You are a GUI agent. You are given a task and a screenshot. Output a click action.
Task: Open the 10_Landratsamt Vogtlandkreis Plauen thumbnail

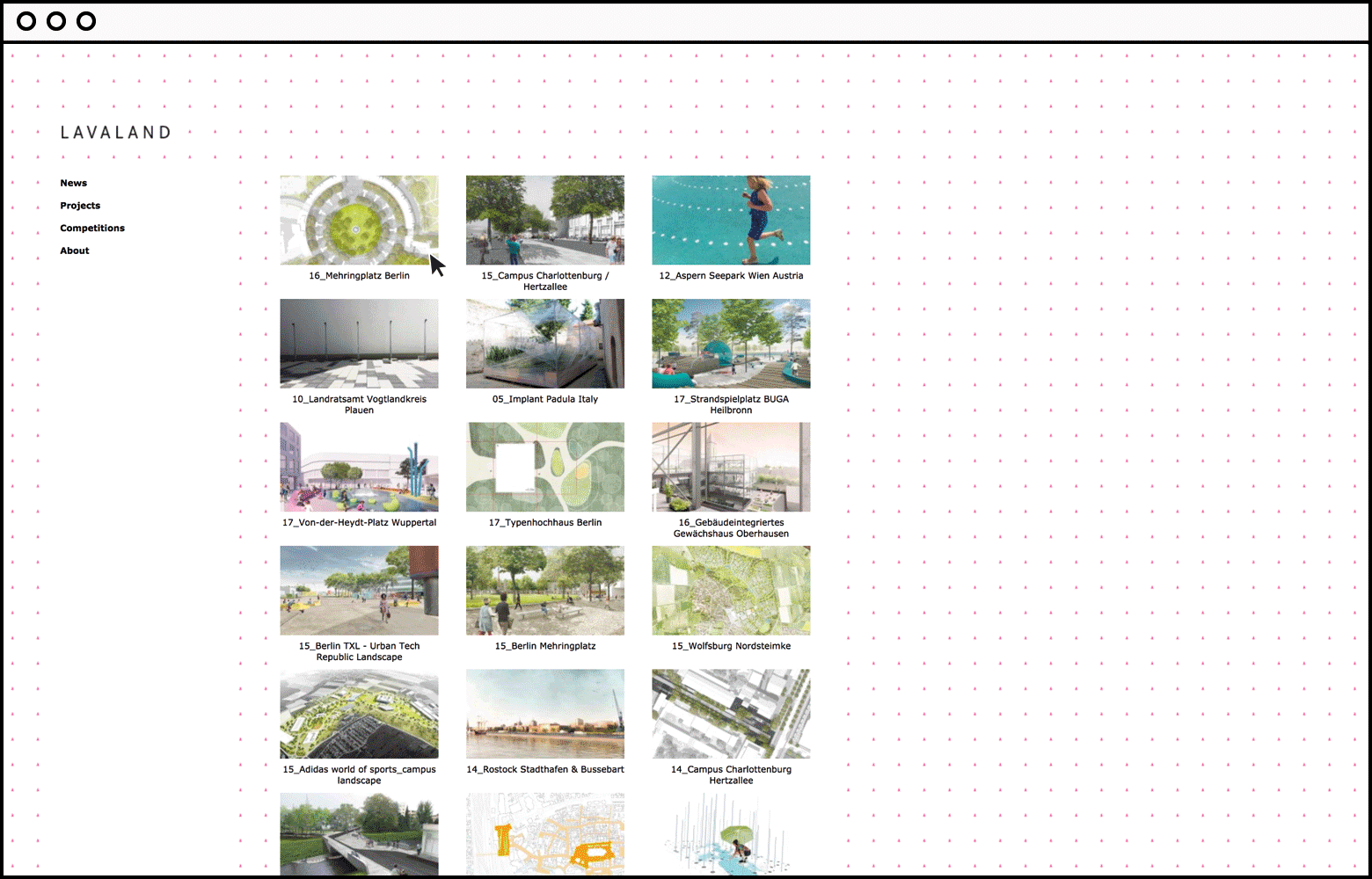click(x=359, y=344)
